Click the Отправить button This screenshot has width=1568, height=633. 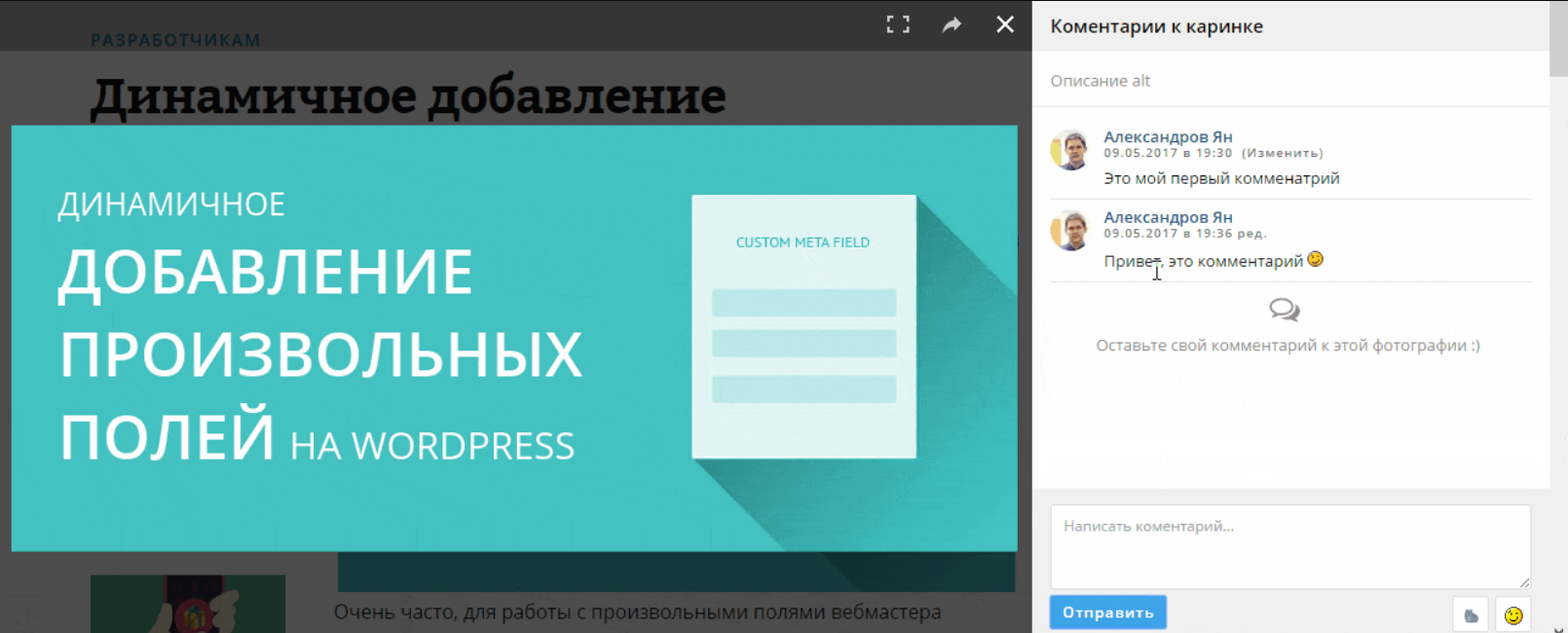click(1108, 613)
